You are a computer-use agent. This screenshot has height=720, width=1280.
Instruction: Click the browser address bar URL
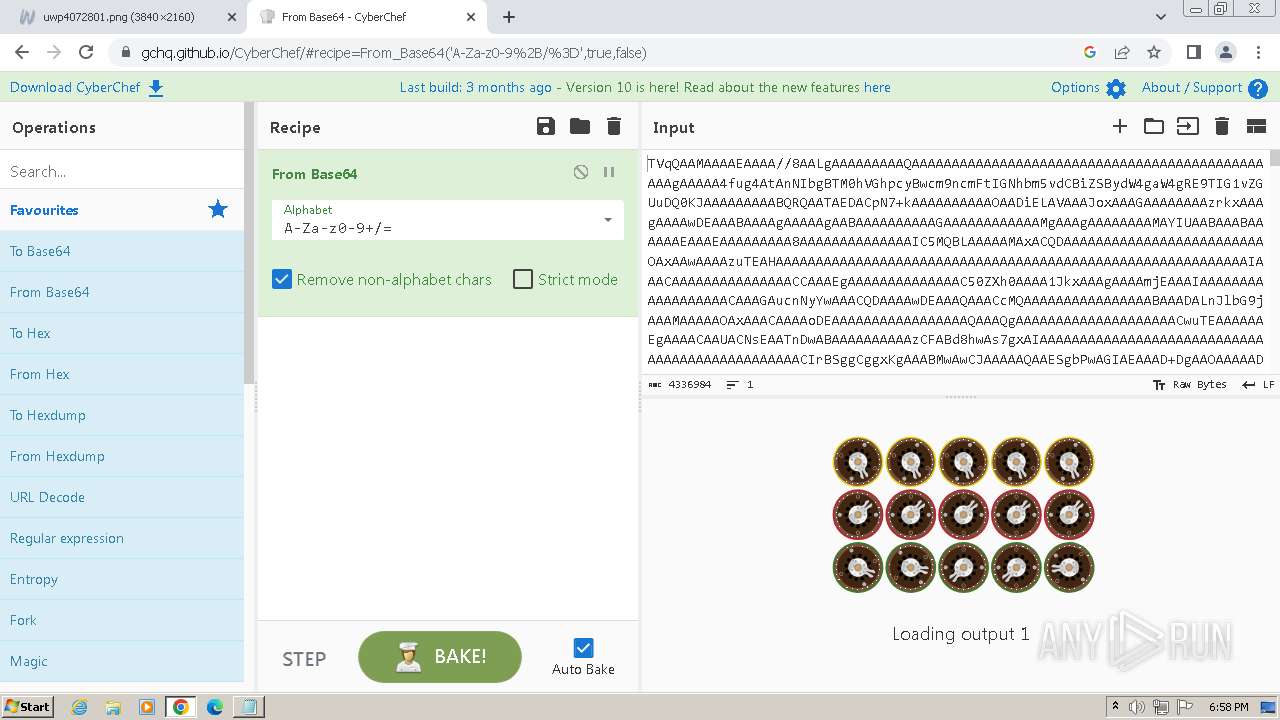click(x=394, y=53)
